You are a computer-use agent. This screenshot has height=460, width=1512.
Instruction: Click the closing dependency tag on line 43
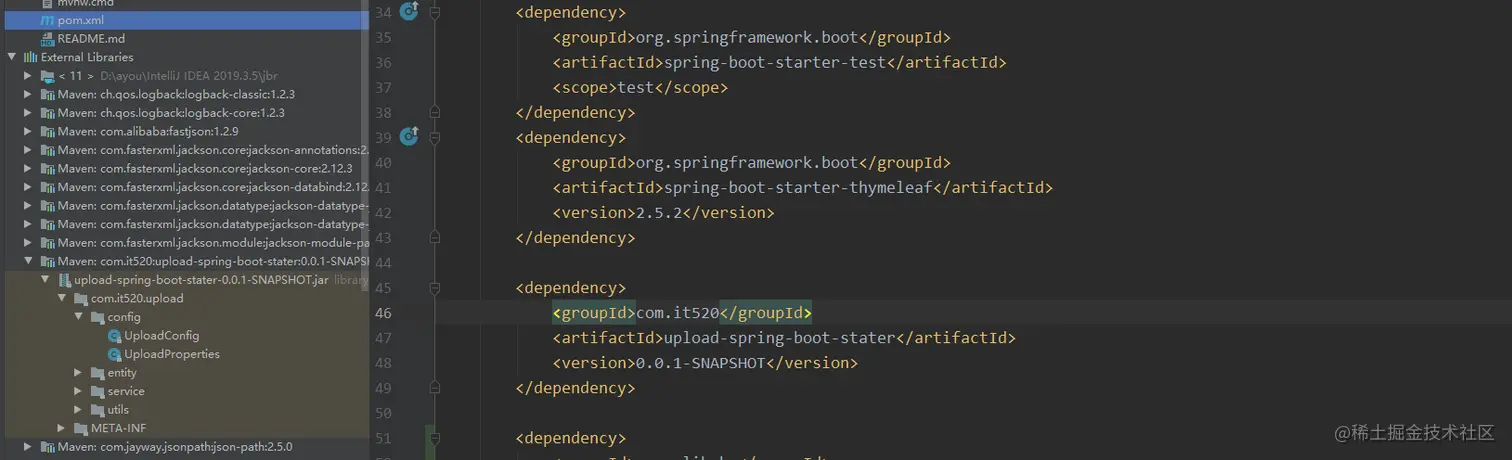point(575,238)
